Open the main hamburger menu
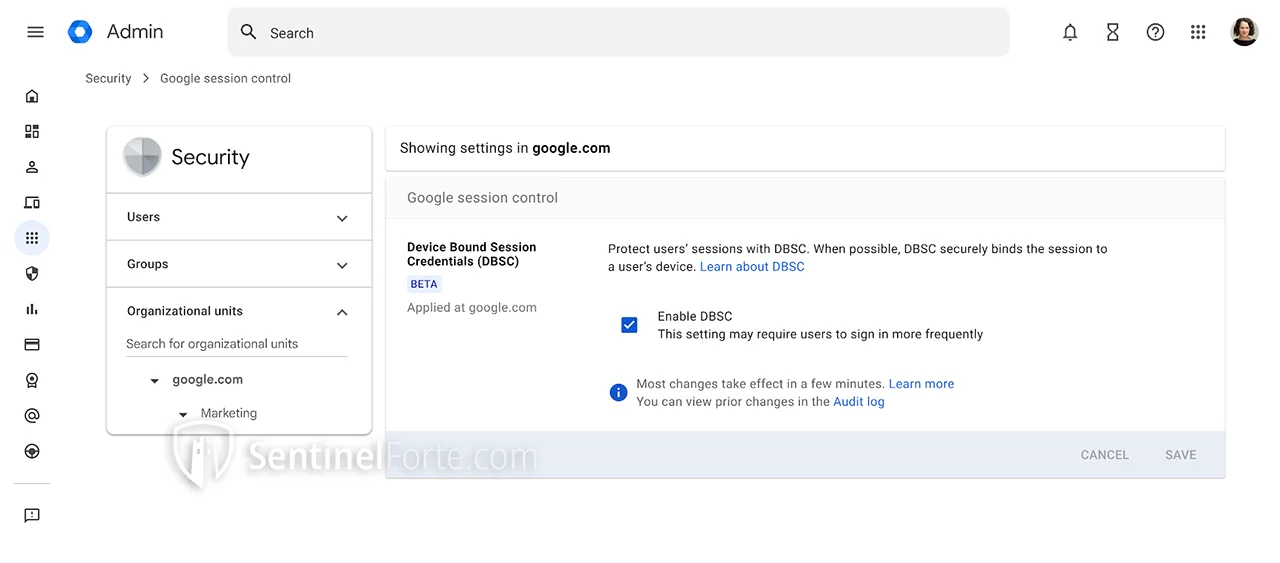 [35, 32]
